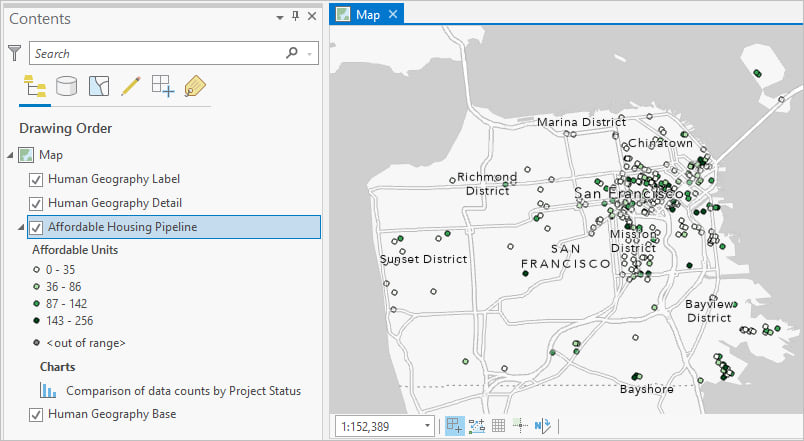Open the map scale dropdown

click(428, 426)
